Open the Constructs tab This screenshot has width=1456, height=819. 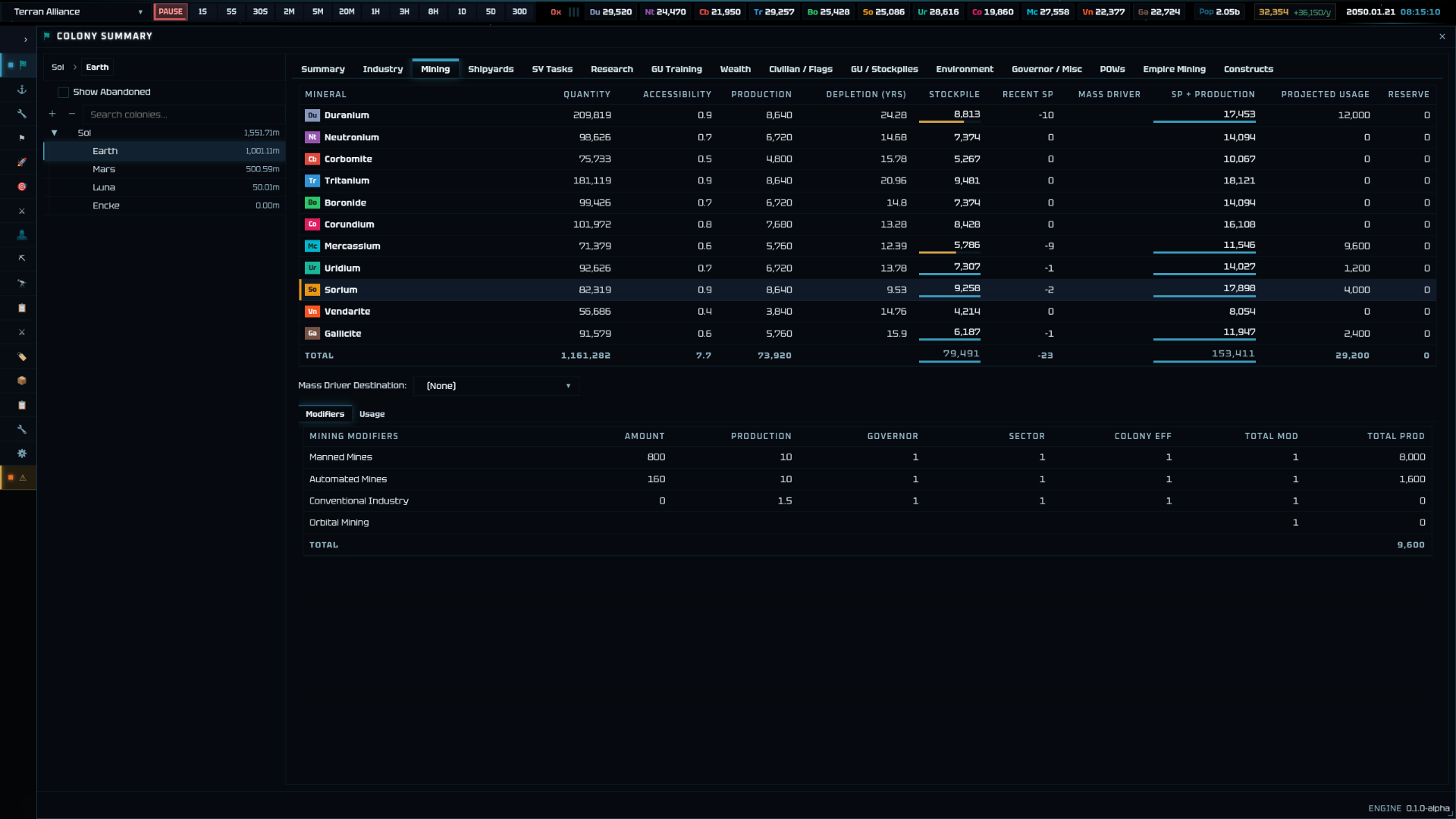click(1248, 69)
